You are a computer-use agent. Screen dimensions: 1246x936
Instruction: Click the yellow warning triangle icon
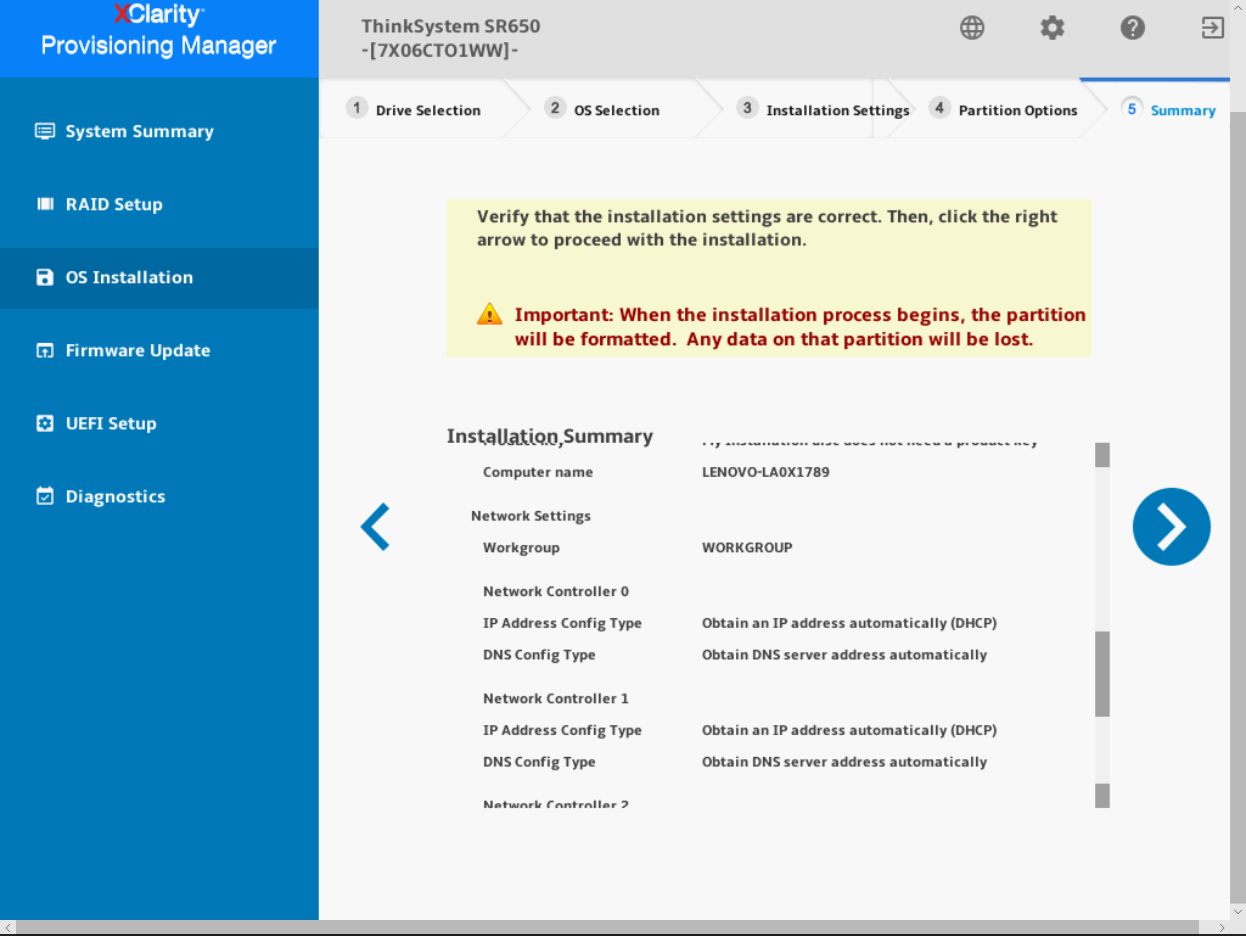pyautogui.click(x=489, y=314)
